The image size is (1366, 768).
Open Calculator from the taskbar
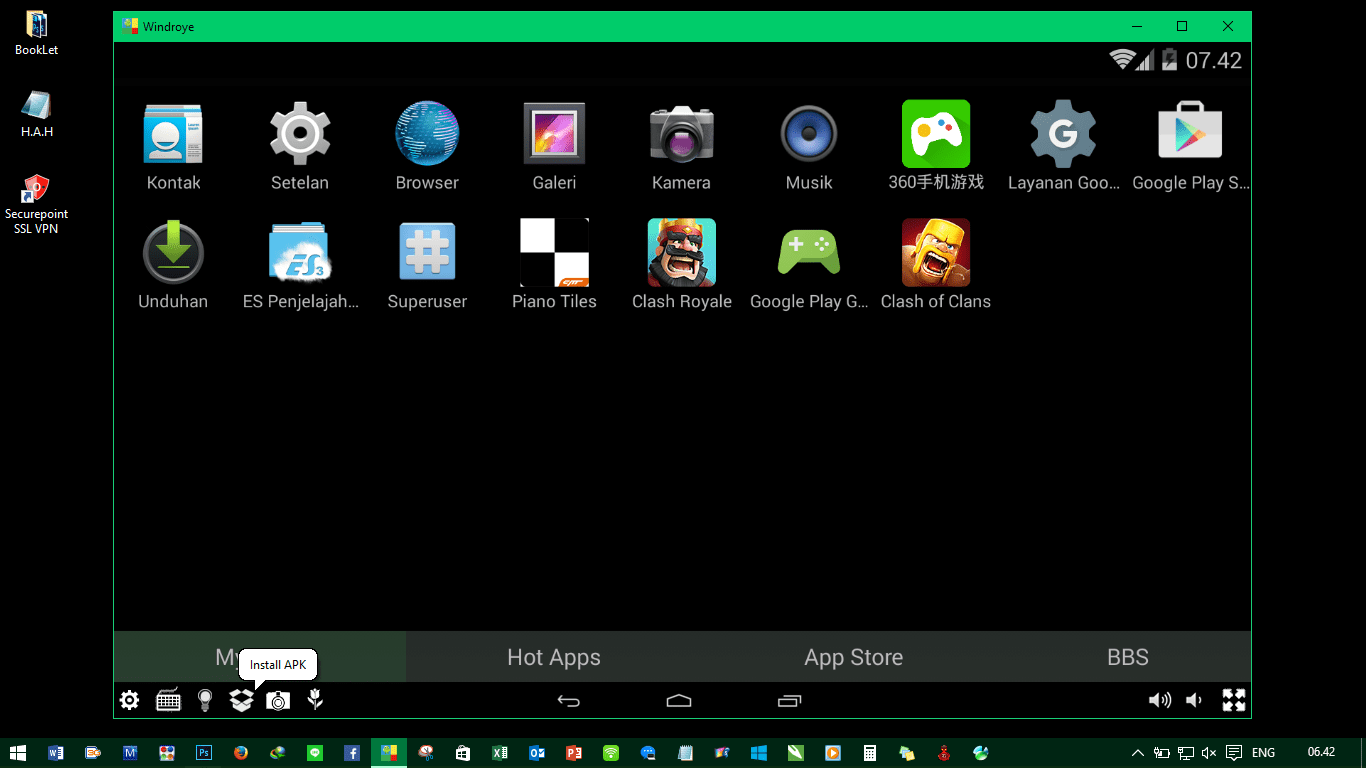coord(869,753)
